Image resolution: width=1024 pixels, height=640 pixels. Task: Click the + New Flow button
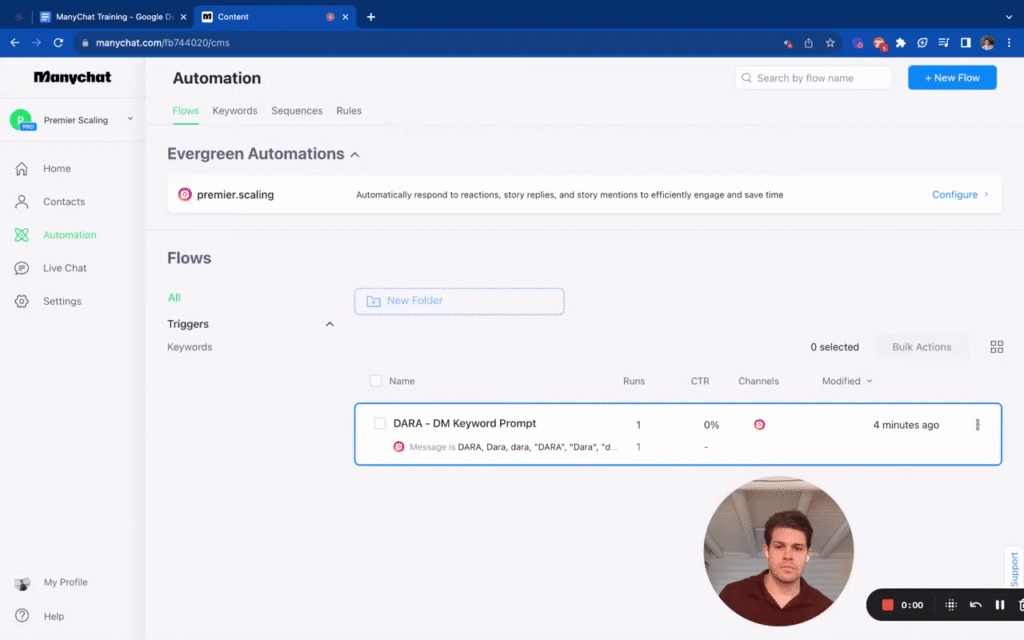point(952,78)
